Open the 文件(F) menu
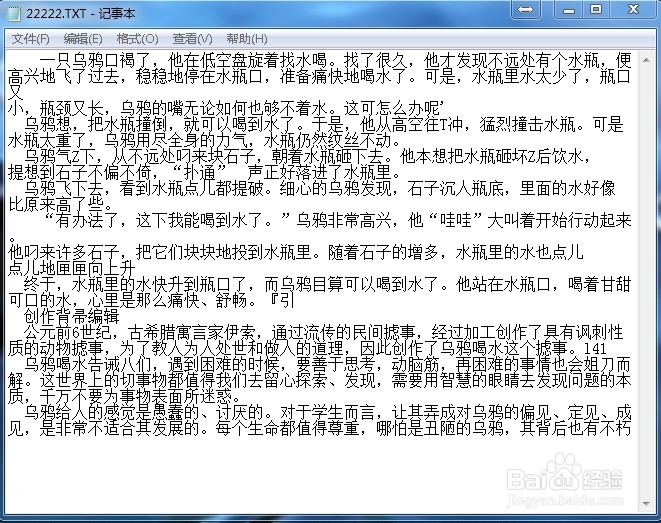Viewport: 661px width, 523px height. point(30,39)
